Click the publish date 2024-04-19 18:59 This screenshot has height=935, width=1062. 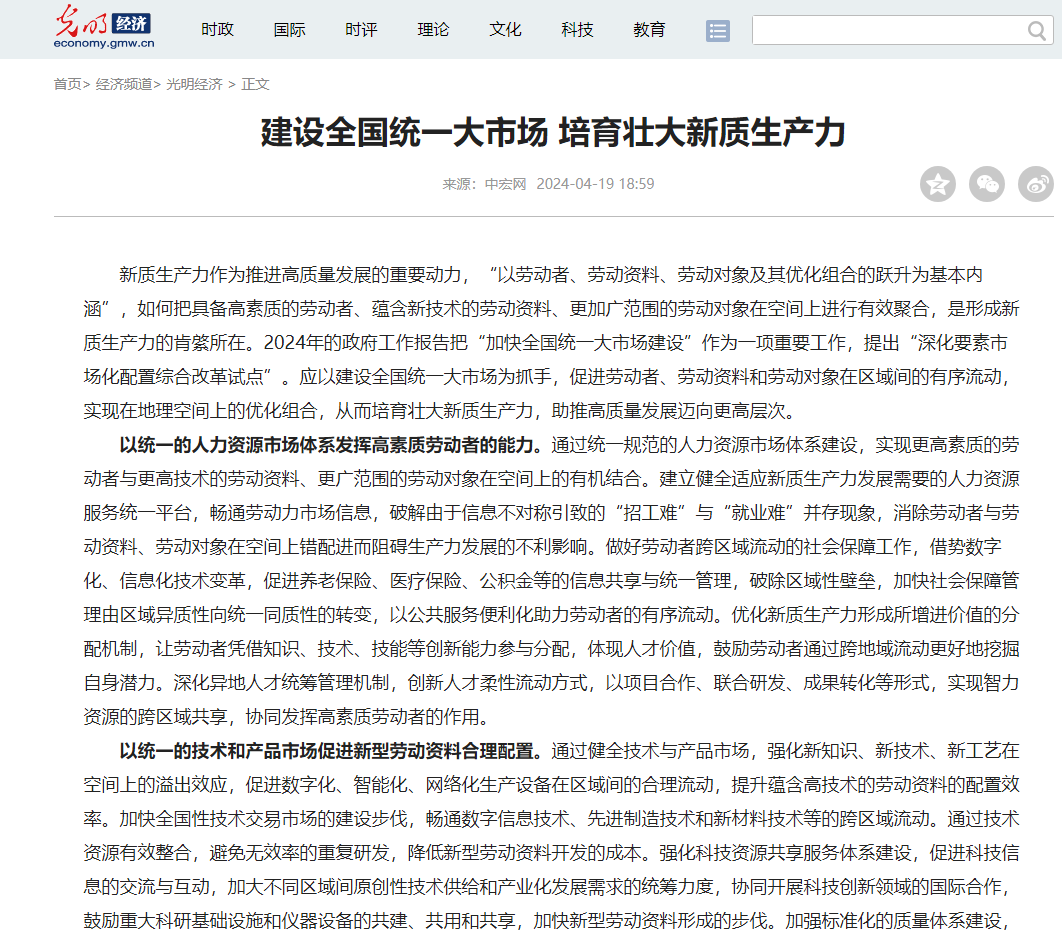click(x=595, y=184)
